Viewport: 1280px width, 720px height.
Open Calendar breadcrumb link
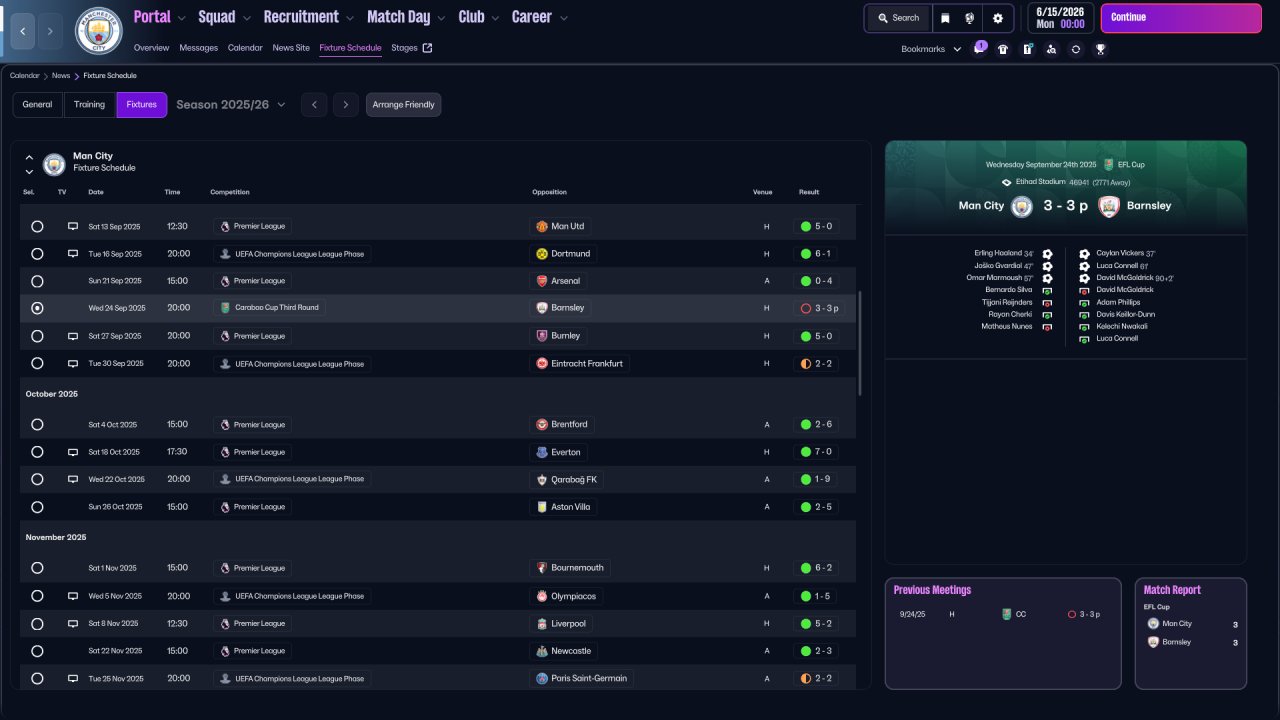pos(25,76)
